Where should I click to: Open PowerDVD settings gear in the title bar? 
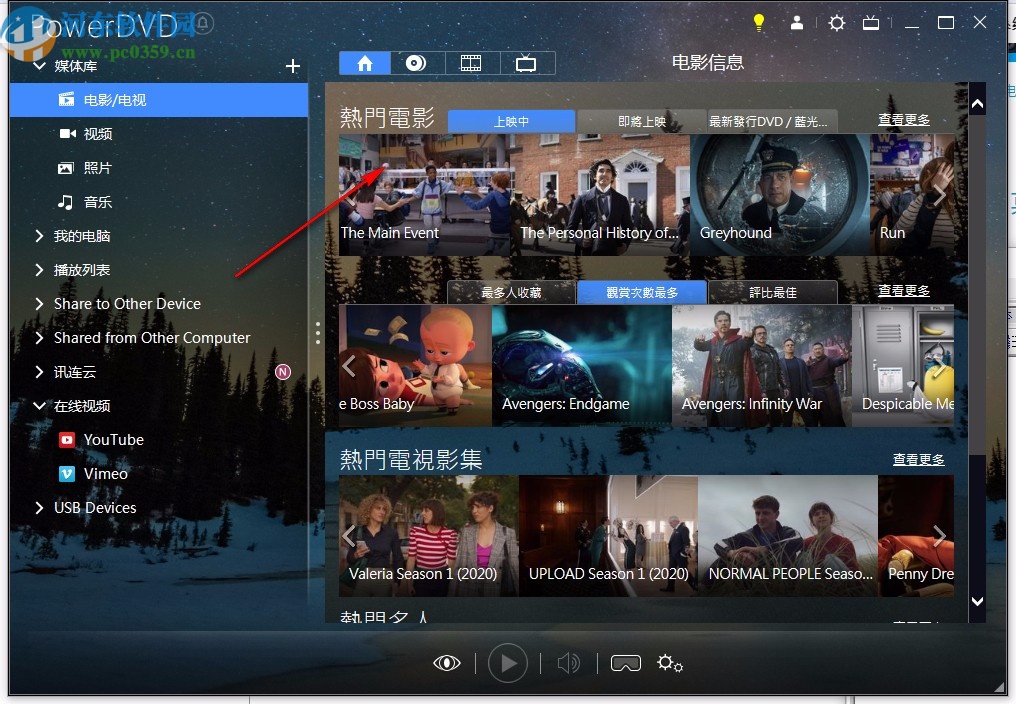(x=836, y=22)
